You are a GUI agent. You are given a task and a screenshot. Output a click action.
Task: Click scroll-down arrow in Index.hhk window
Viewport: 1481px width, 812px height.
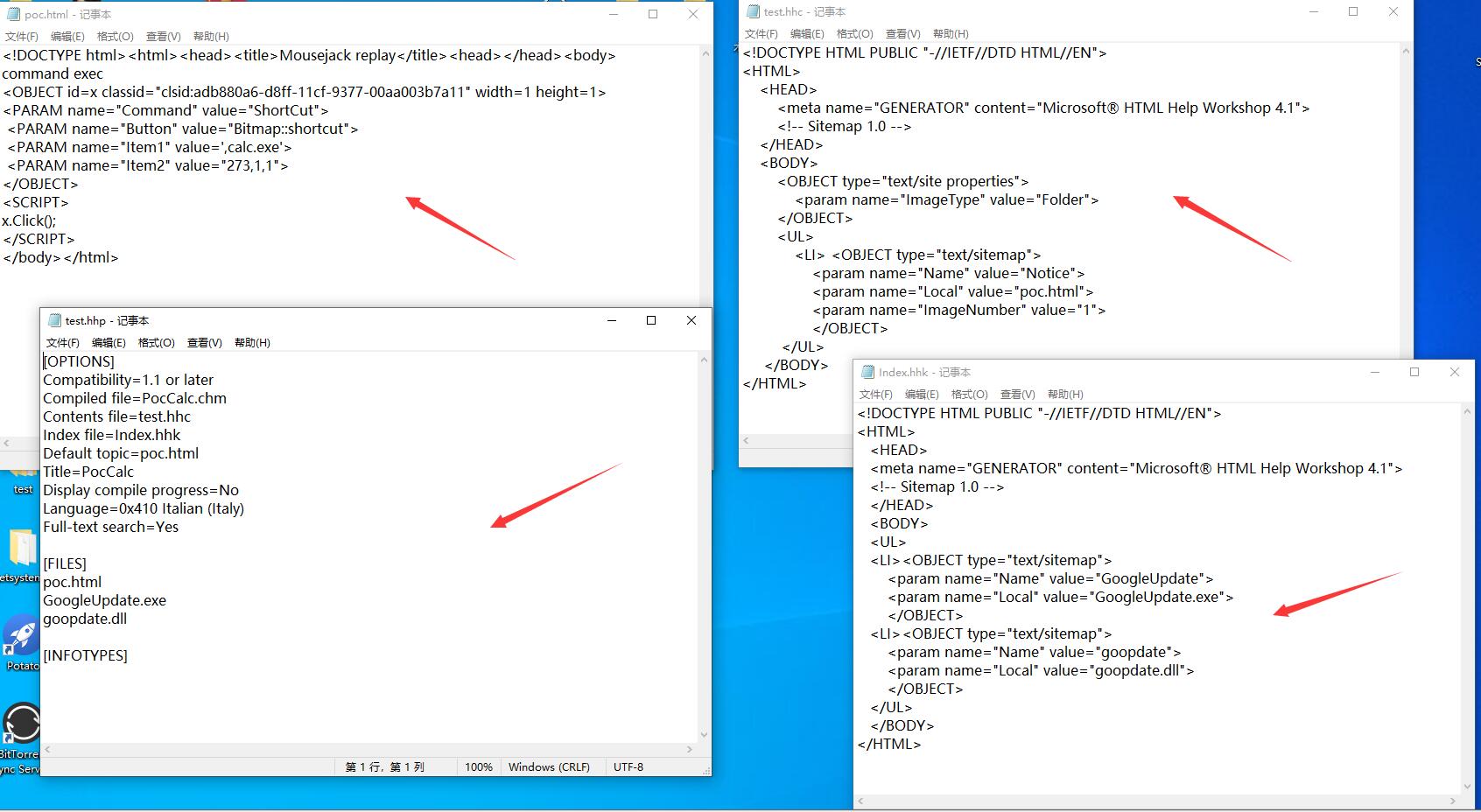point(1467,787)
